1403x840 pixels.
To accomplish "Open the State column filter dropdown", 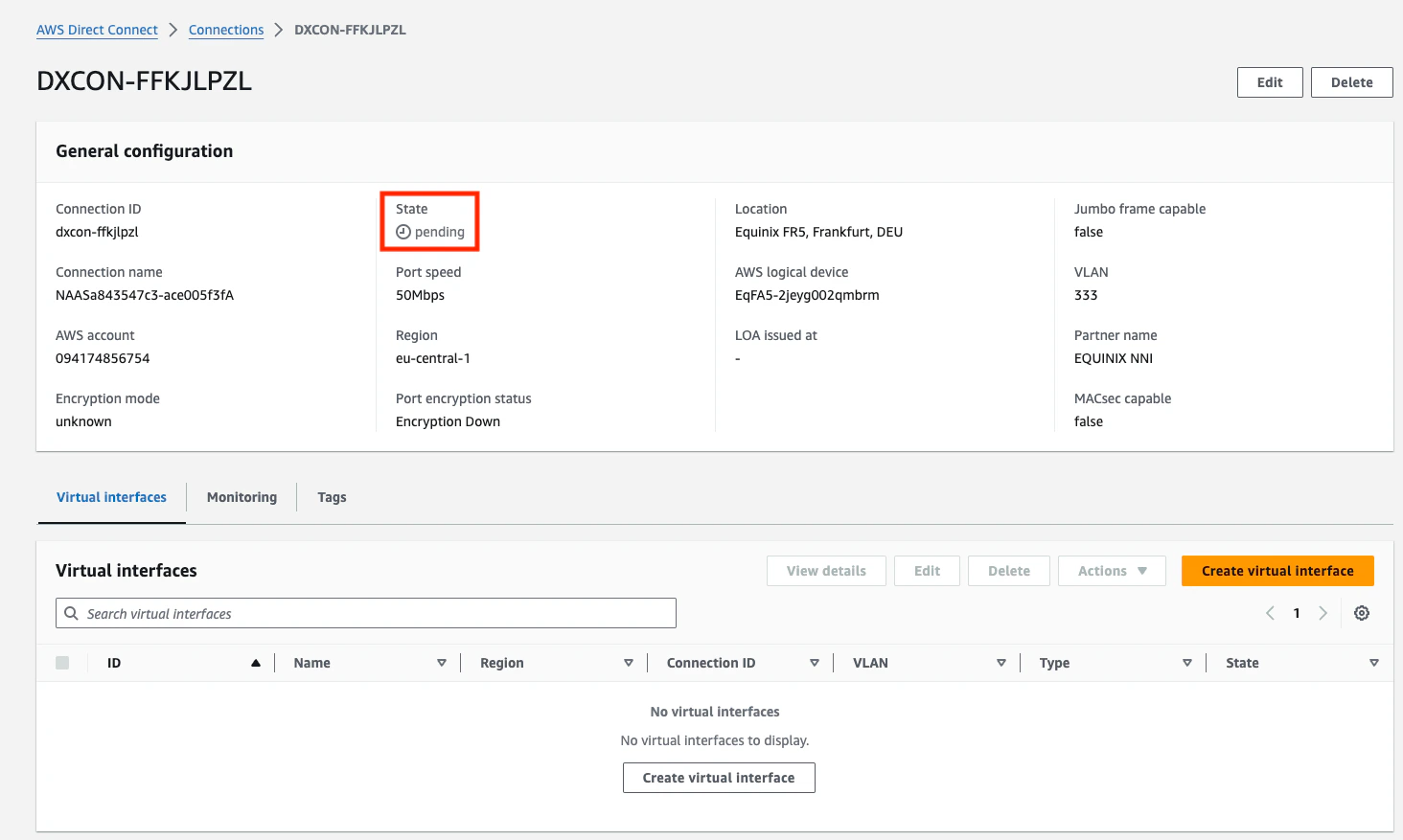I will (1374, 662).
